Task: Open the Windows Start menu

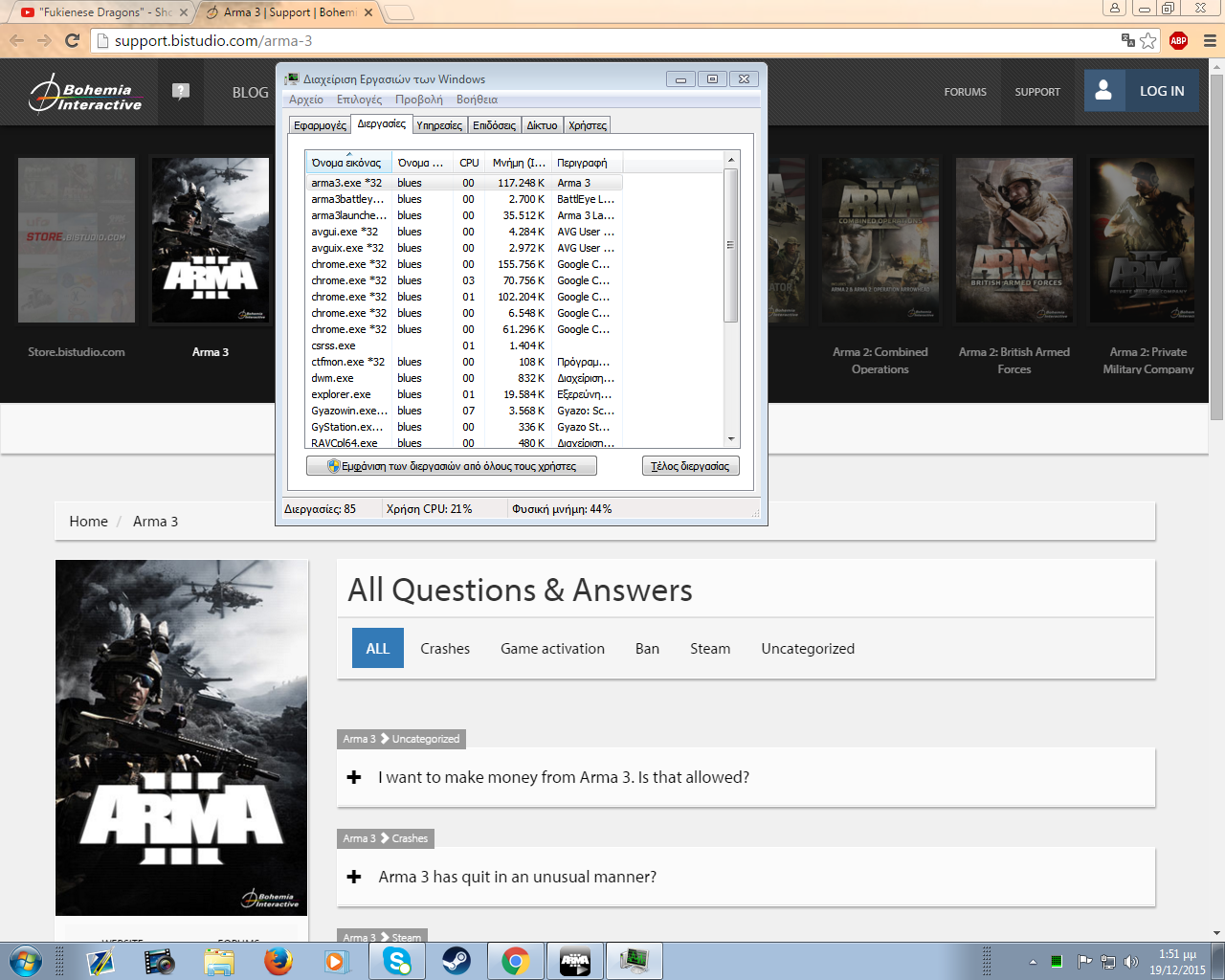Action: (x=26, y=961)
